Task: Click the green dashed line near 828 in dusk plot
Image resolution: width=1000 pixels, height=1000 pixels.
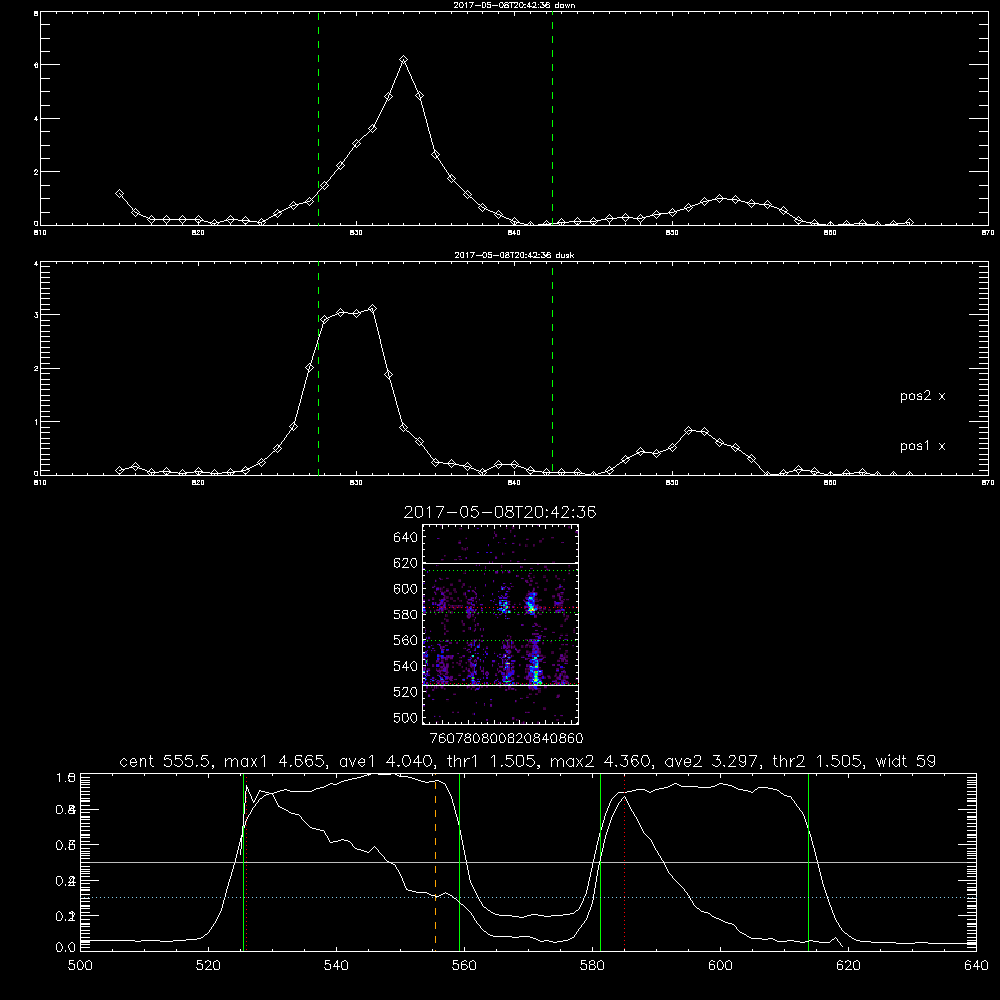Action: pos(318,368)
